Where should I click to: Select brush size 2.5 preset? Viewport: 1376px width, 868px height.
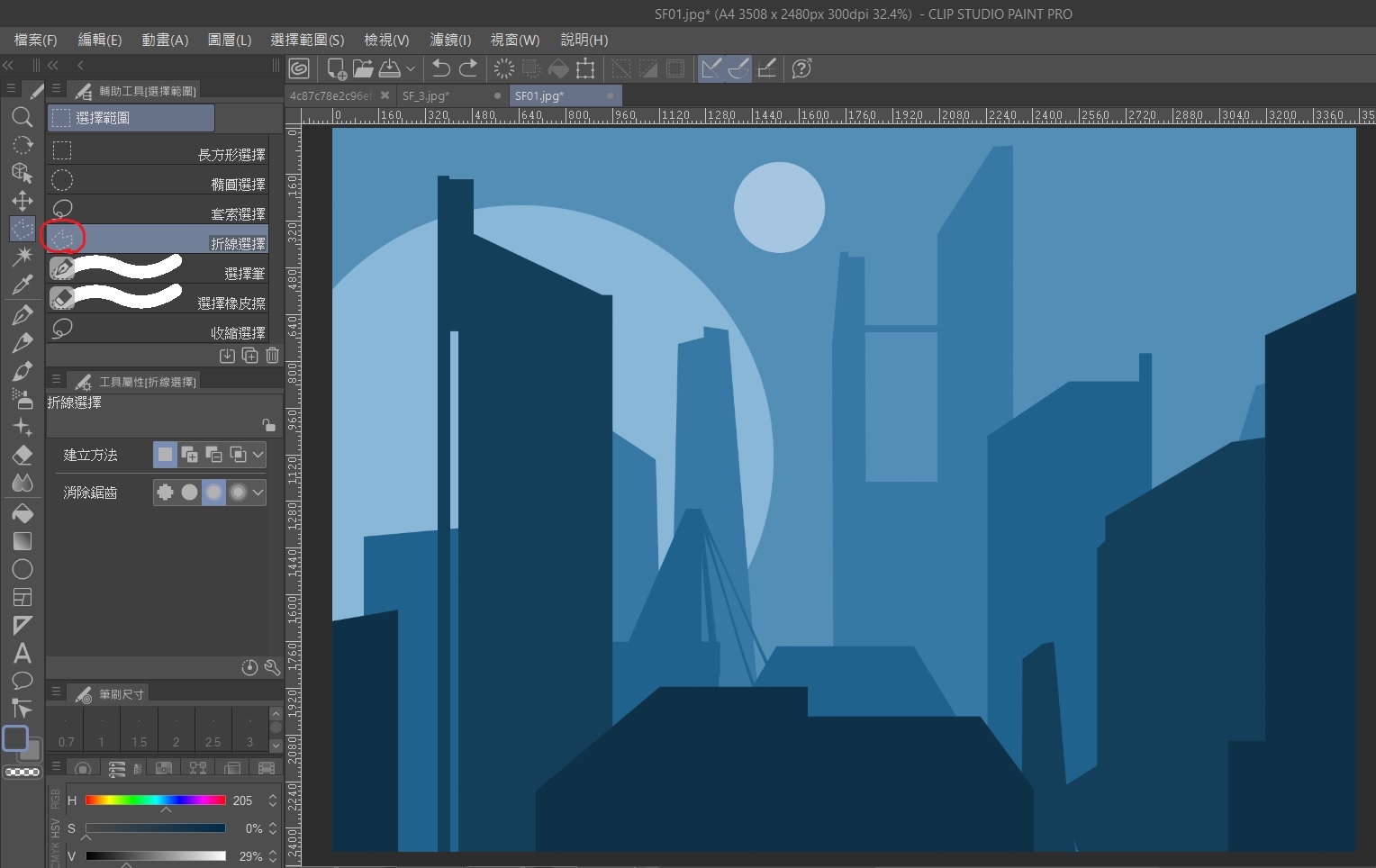click(213, 729)
